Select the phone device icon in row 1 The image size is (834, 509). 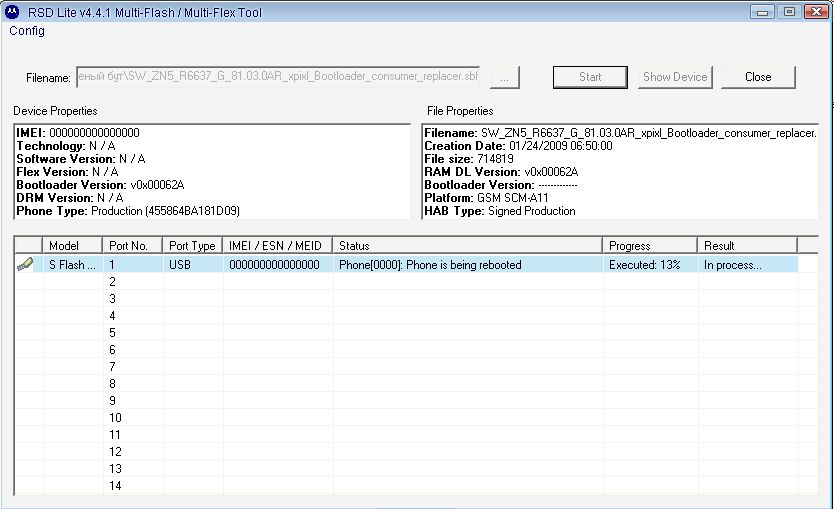tap(24, 264)
